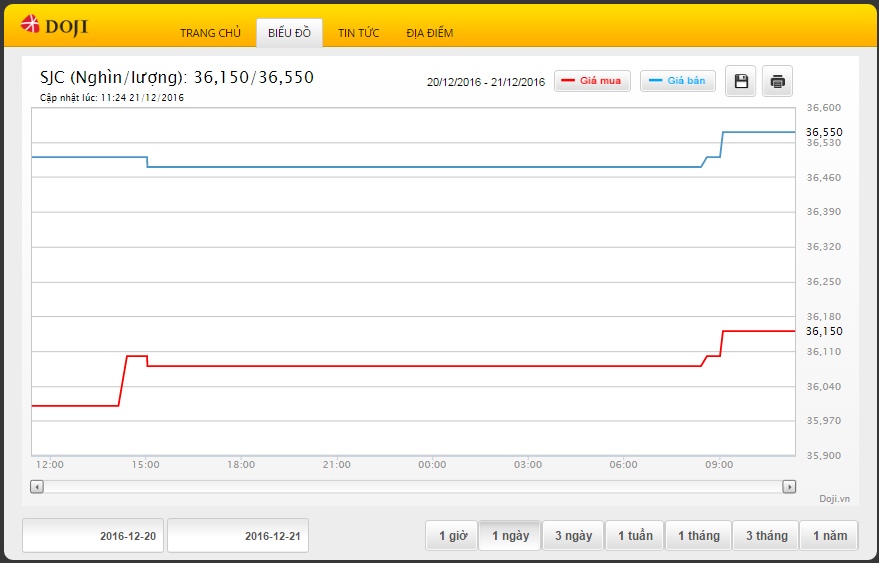Click the 36,110 price axis label
879x563 pixels.
pos(824,352)
